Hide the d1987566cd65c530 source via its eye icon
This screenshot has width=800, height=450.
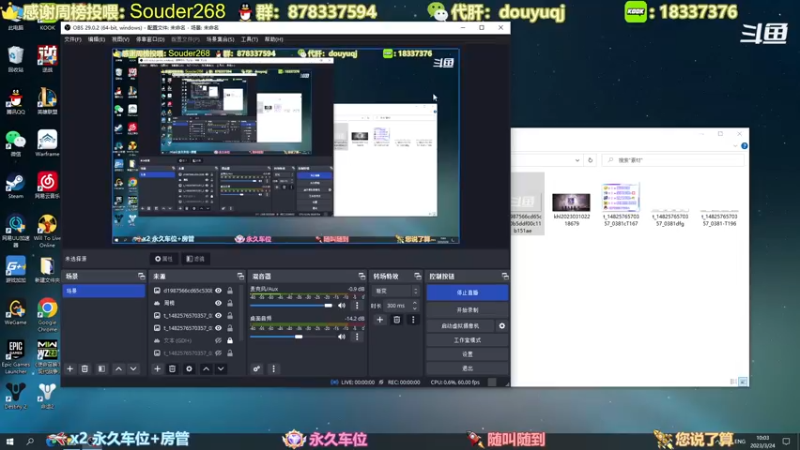coord(218,291)
